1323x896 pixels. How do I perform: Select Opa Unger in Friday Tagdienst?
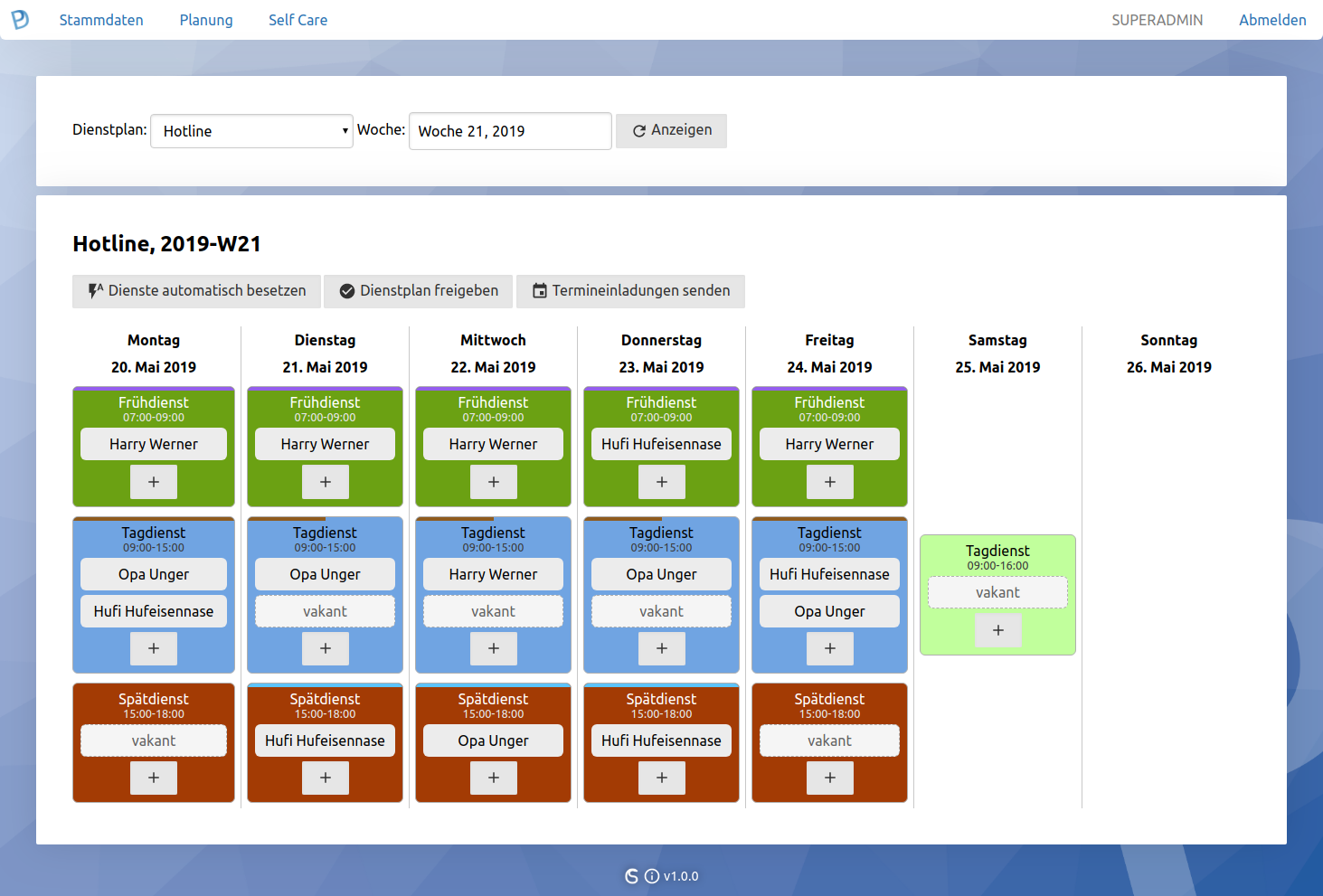(x=830, y=611)
